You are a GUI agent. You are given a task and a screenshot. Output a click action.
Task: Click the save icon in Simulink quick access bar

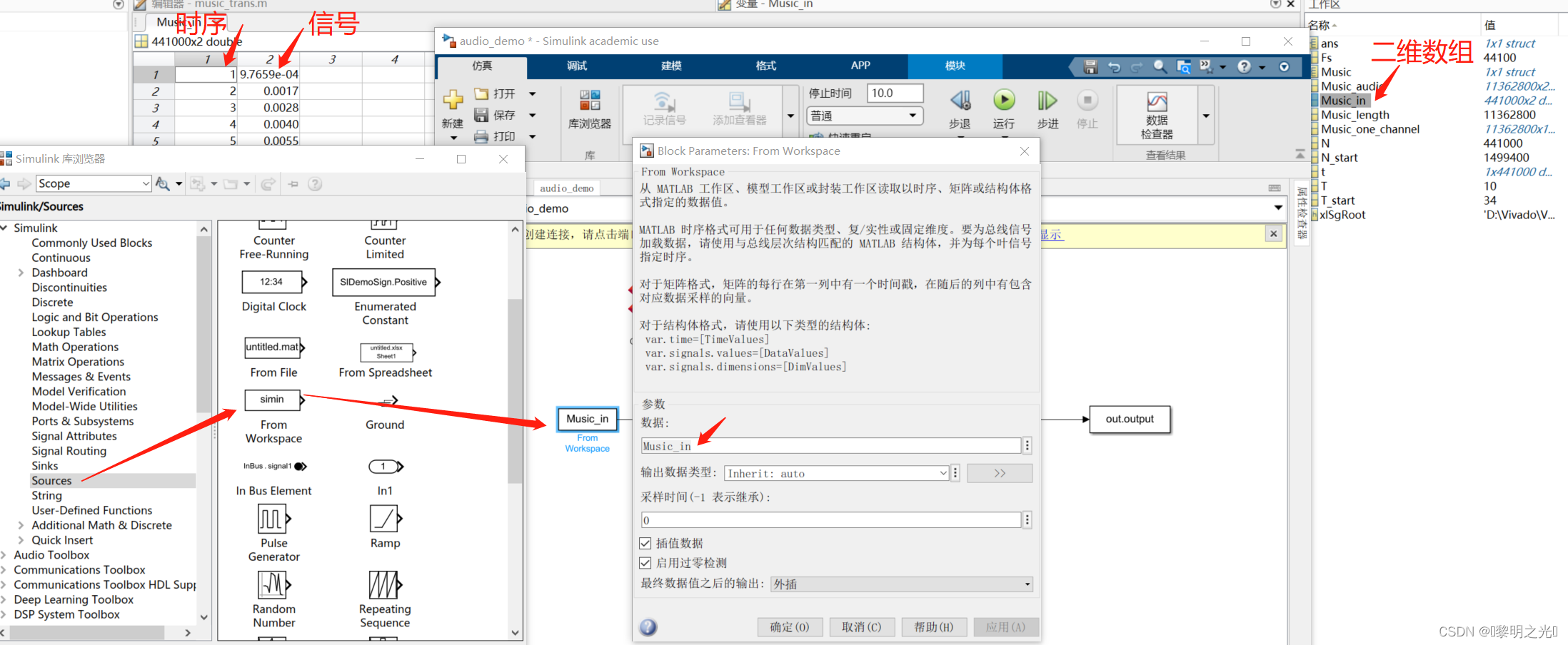click(x=1090, y=66)
